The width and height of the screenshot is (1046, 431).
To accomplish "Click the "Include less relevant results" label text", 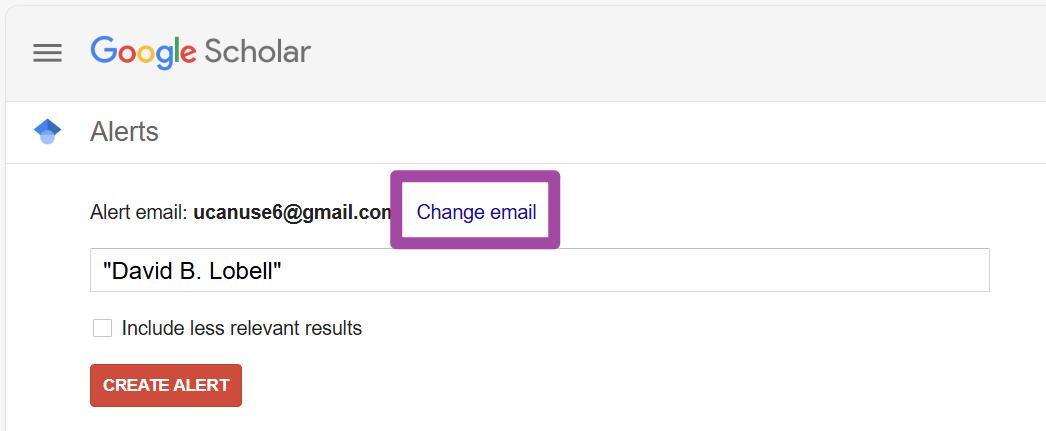I will [x=241, y=328].
